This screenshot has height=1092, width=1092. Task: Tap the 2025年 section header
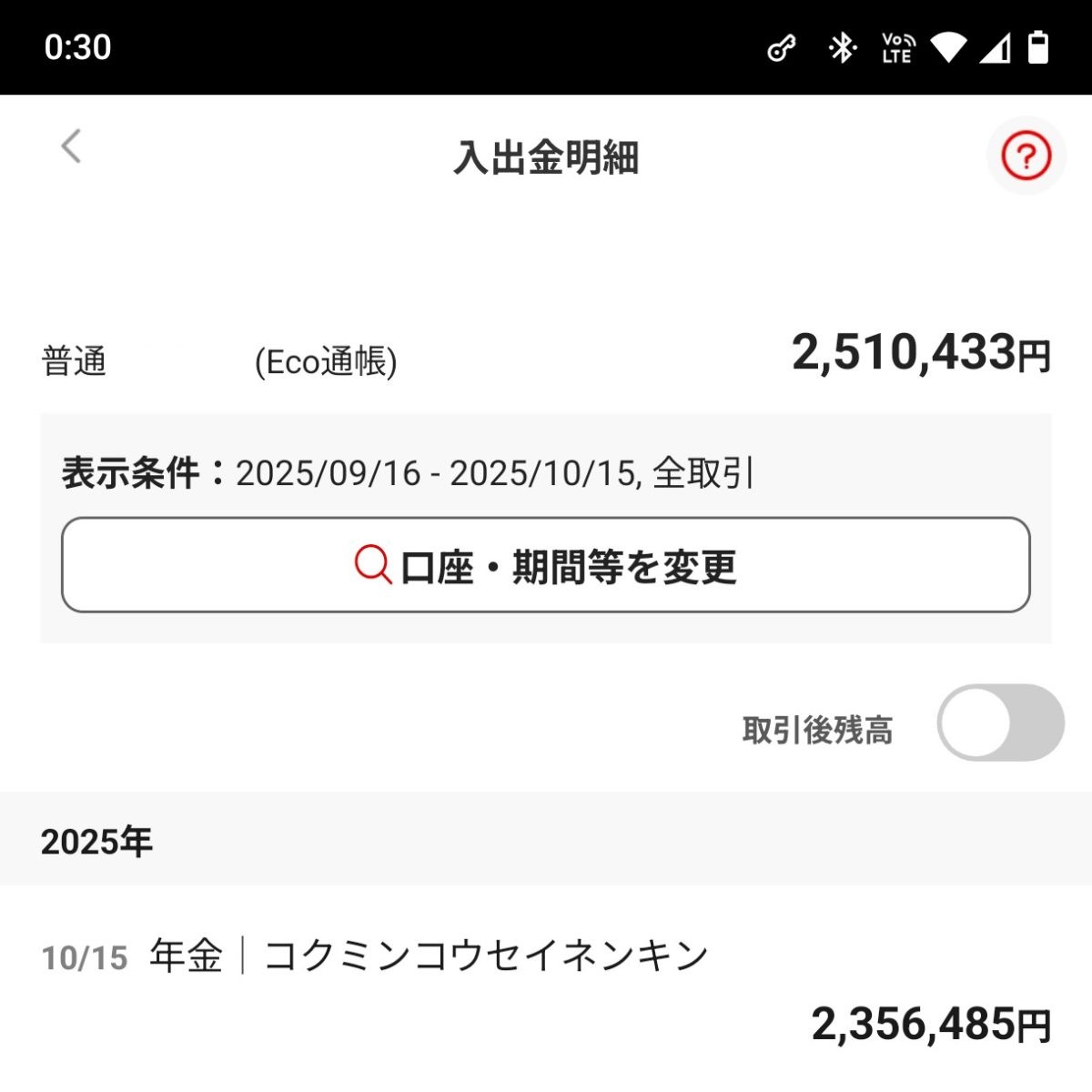[96, 842]
